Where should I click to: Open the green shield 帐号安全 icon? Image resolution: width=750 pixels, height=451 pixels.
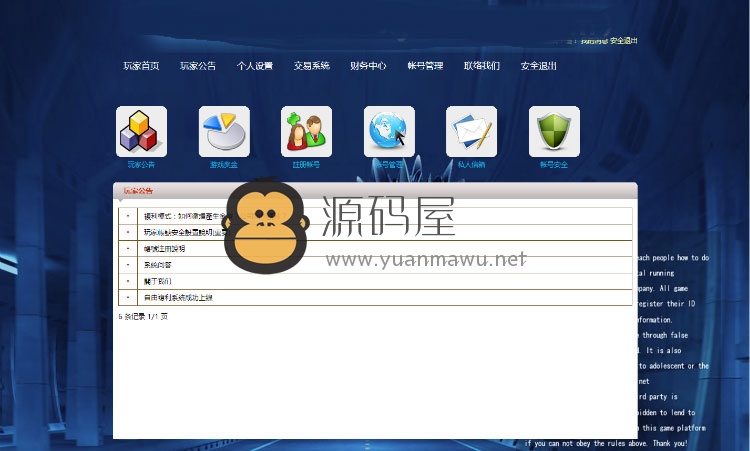click(x=554, y=132)
